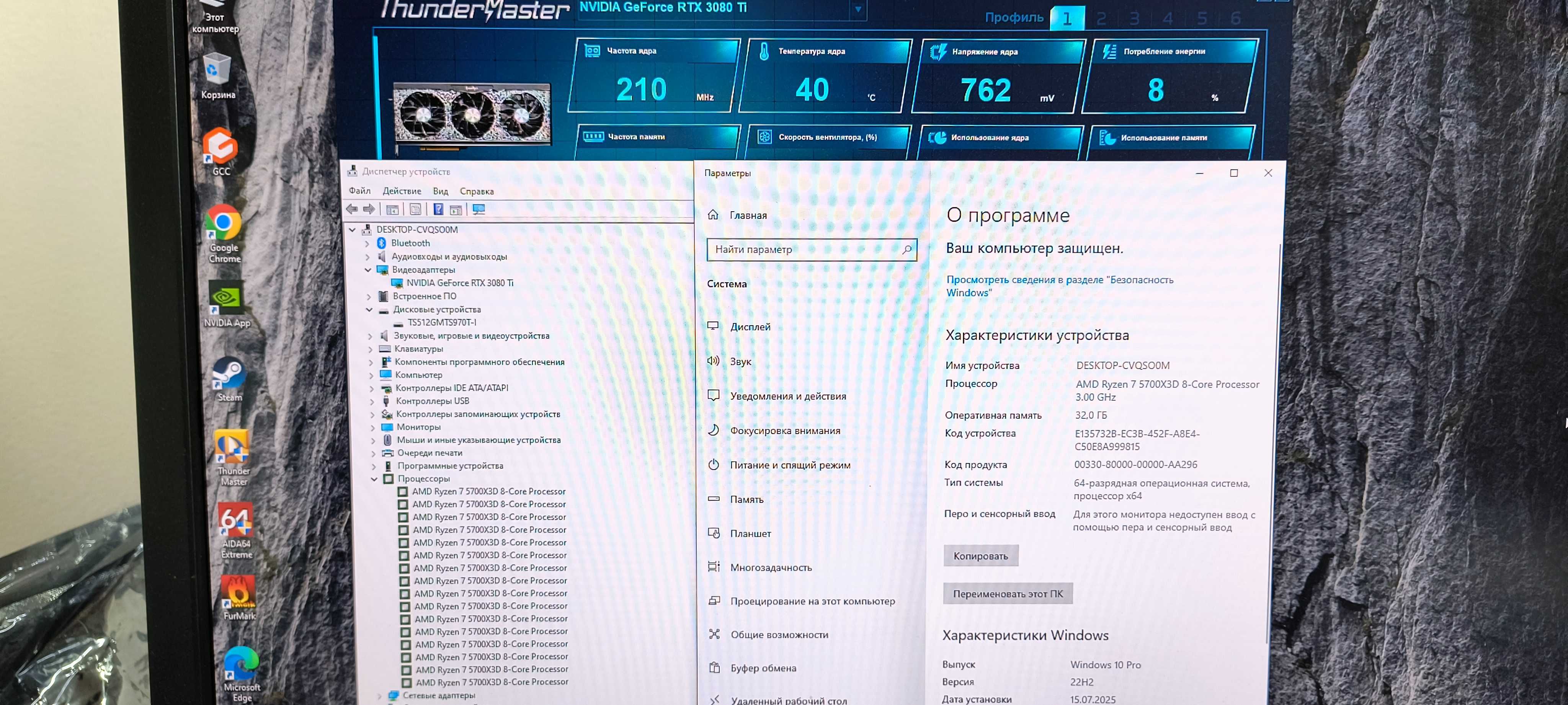Open the GPU selection dropdown in ThunderMaster

coord(857,9)
